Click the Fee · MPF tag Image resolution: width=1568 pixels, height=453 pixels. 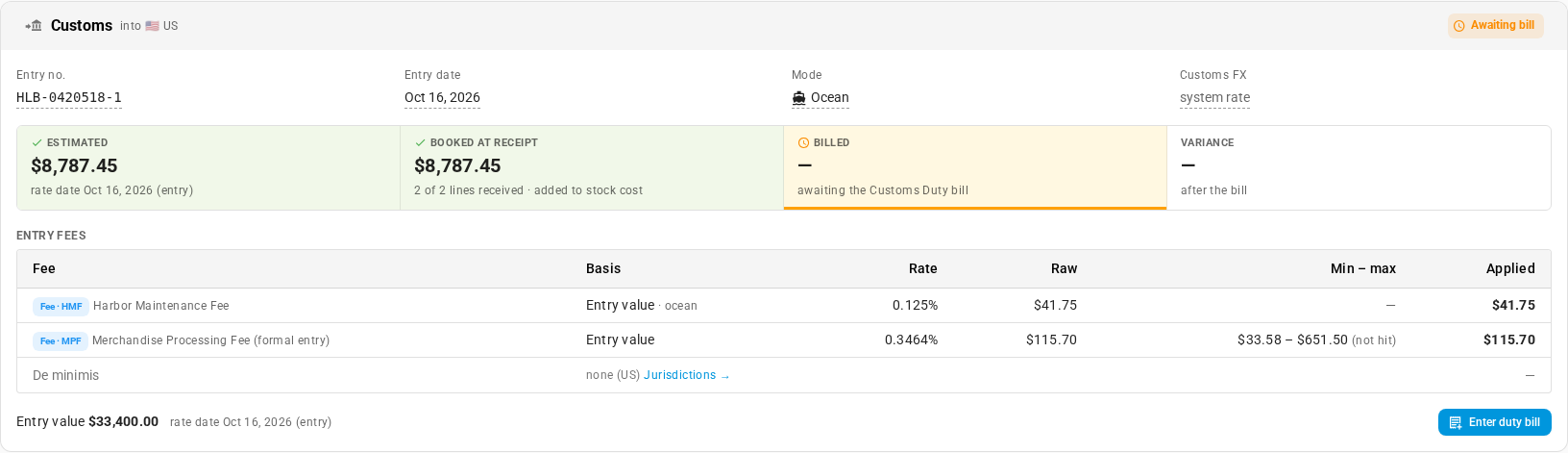coord(61,341)
